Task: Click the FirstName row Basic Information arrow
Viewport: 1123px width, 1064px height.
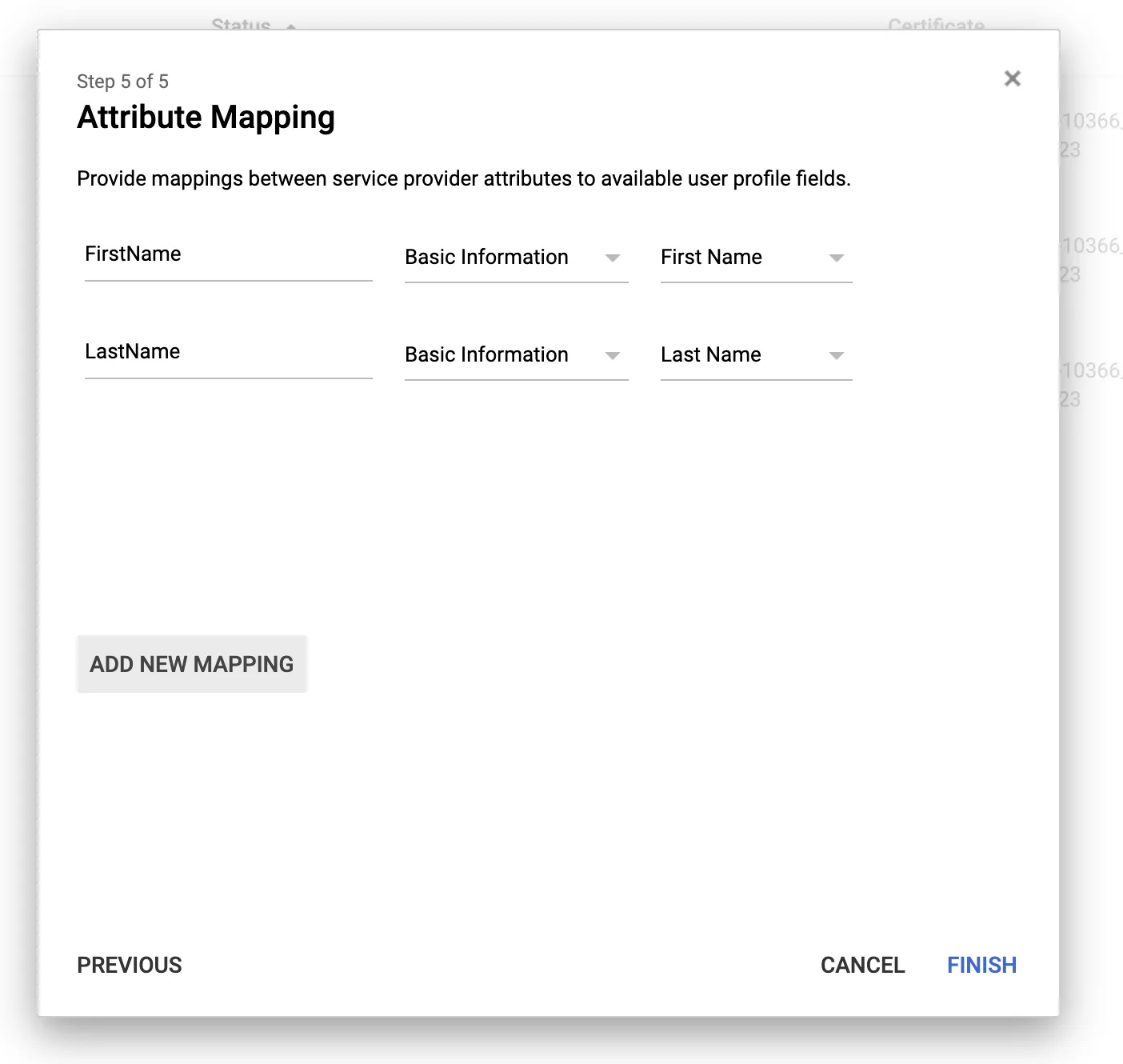Action: click(613, 258)
